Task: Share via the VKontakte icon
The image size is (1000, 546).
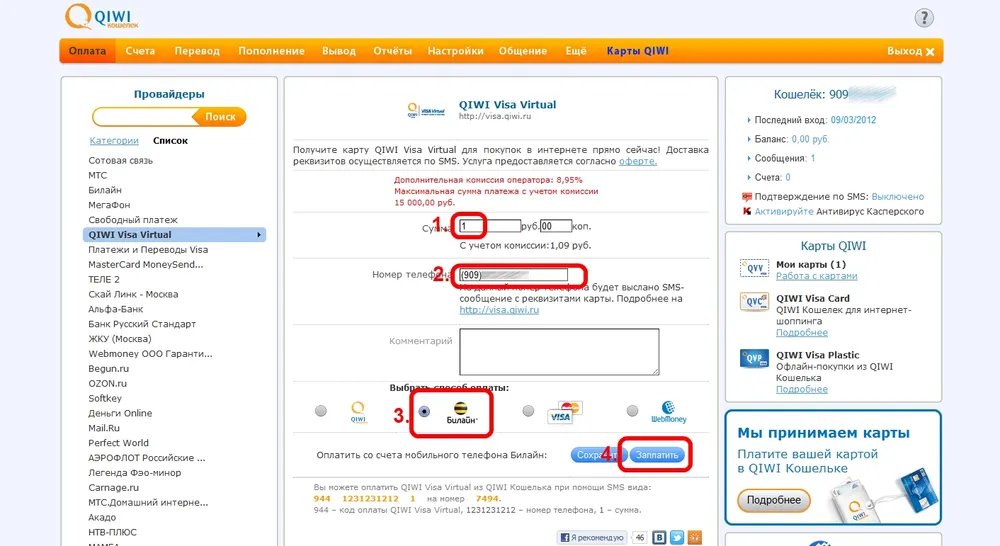Action: tap(659, 538)
